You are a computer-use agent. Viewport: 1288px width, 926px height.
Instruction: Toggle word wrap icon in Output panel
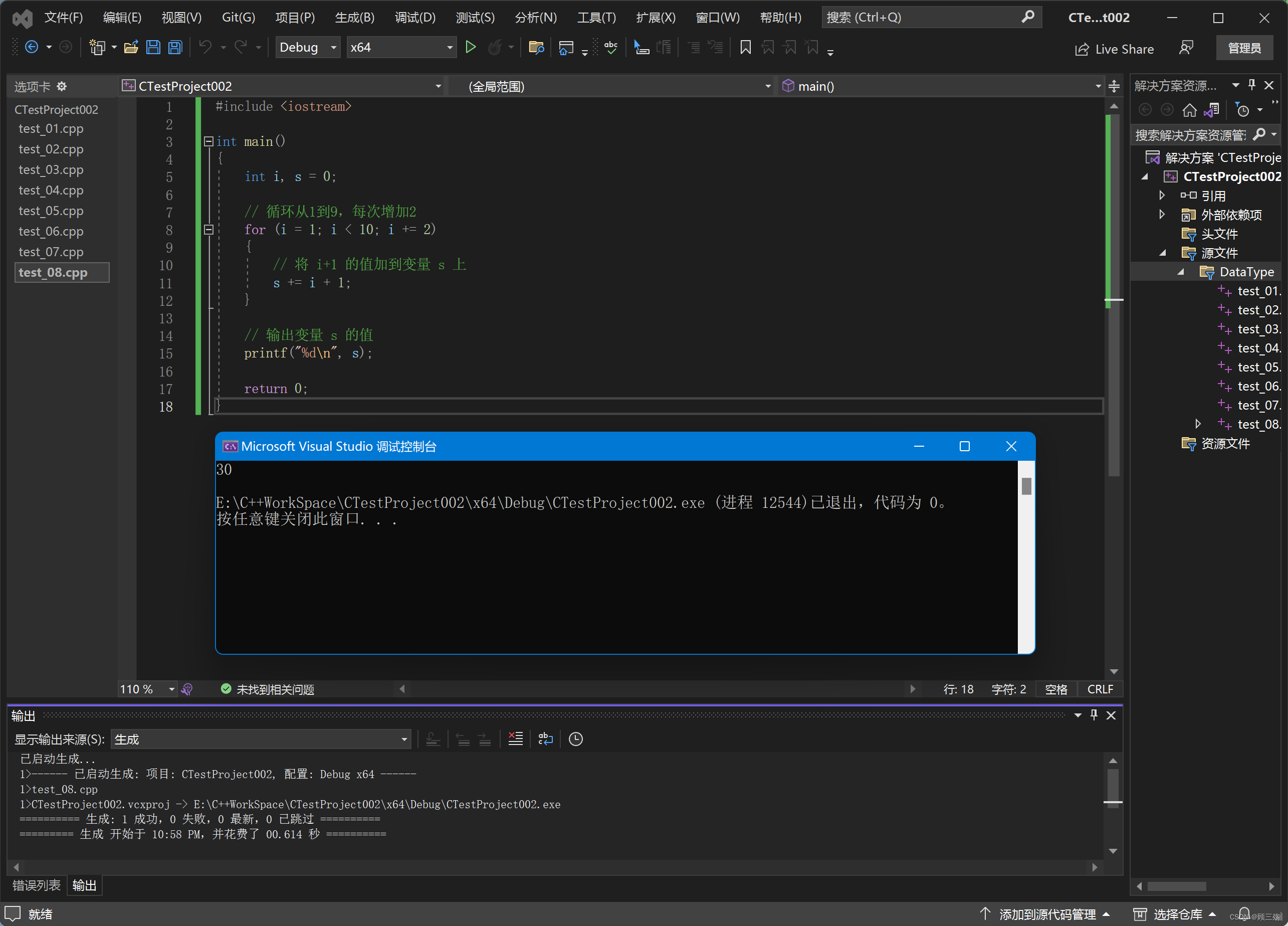(x=545, y=739)
